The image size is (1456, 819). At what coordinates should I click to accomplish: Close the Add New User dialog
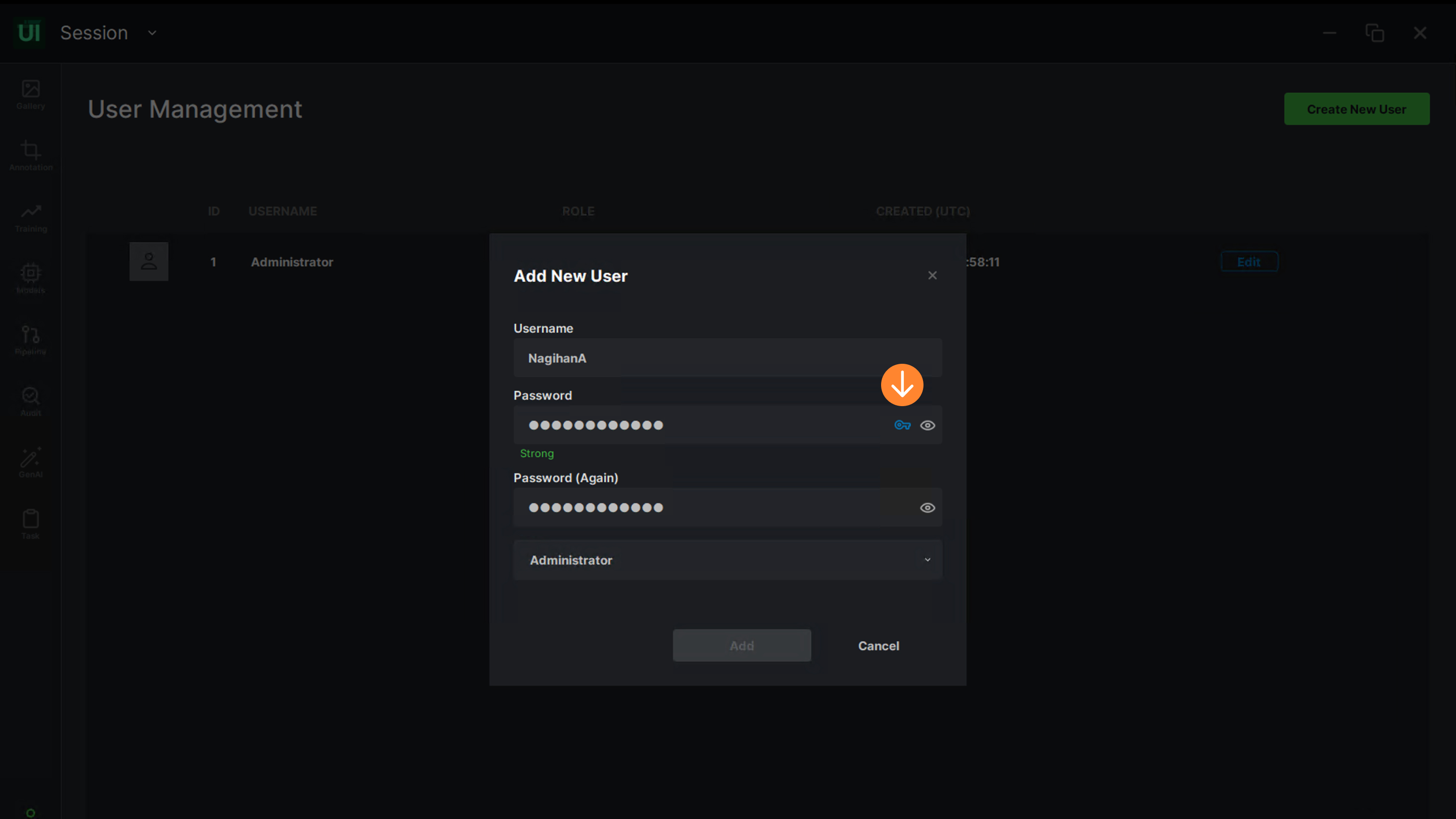click(x=933, y=276)
